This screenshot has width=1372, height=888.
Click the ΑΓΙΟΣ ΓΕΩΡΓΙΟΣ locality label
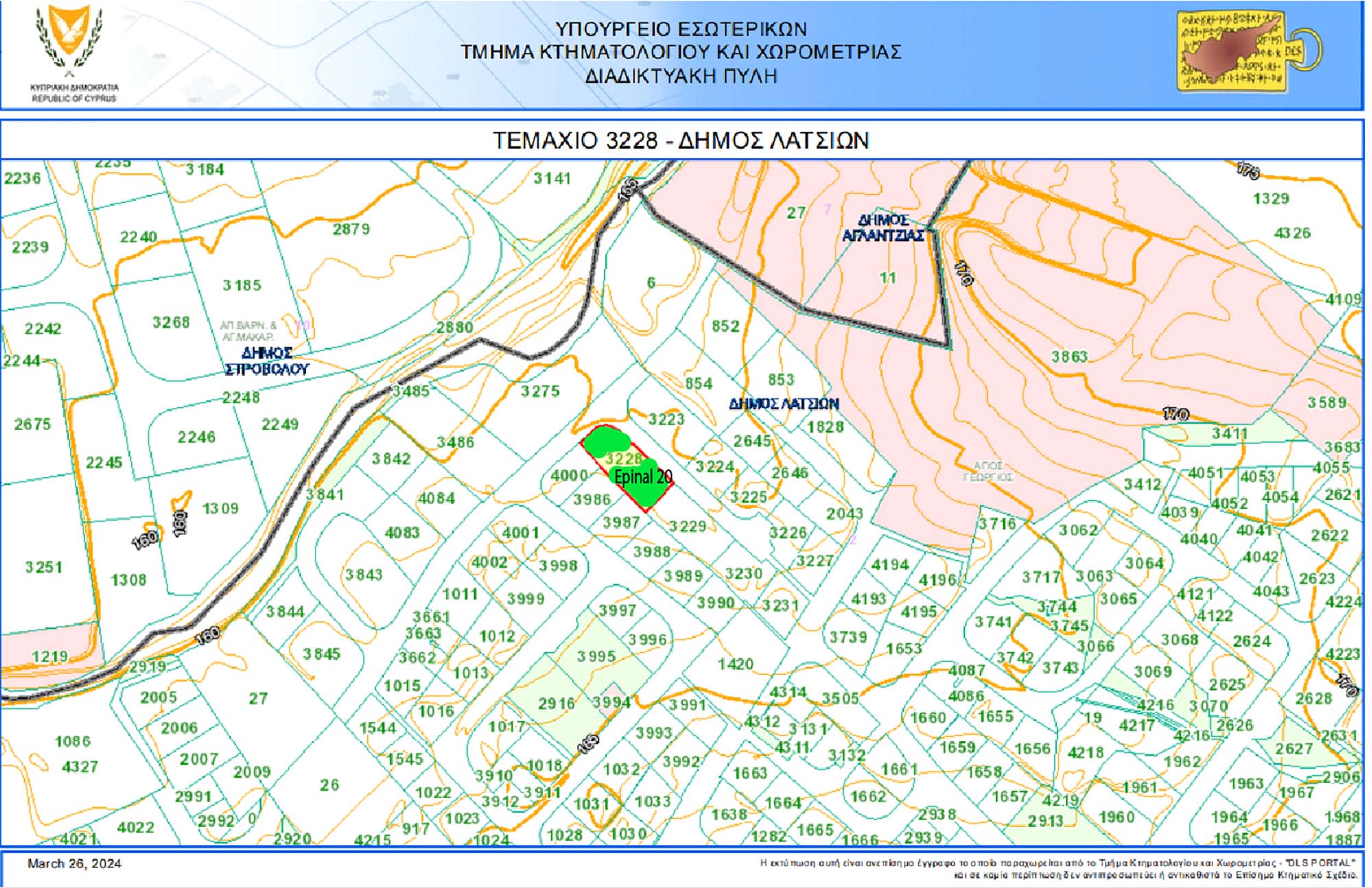(988, 471)
